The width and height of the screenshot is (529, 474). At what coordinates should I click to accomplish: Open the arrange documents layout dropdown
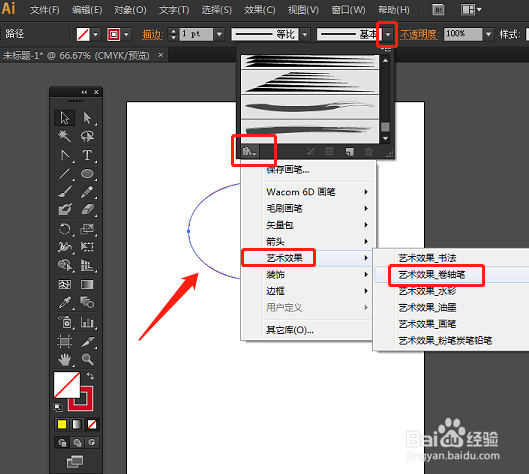[x=471, y=10]
